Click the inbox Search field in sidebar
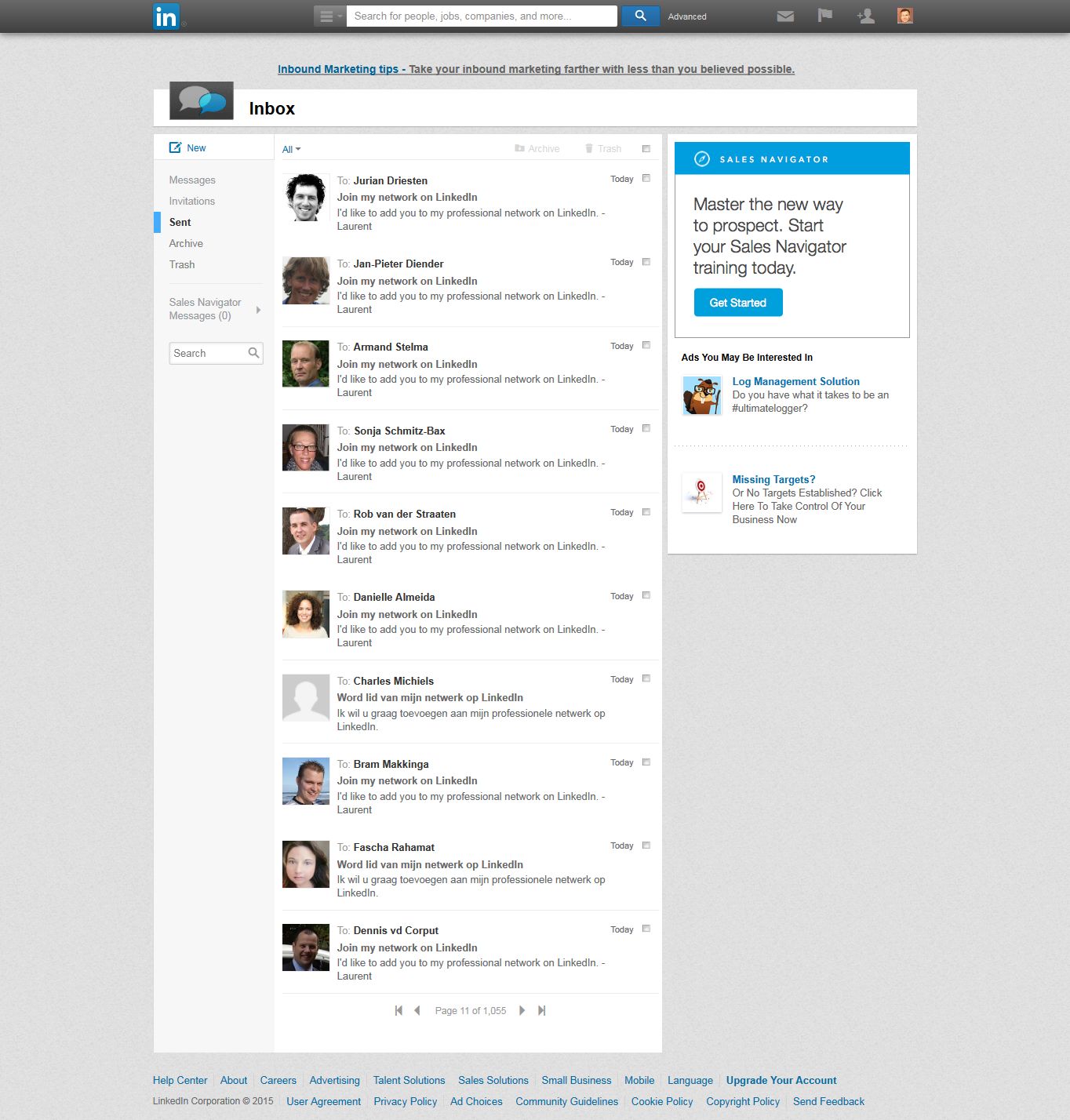This screenshot has height=1120, width=1070. [x=208, y=354]
